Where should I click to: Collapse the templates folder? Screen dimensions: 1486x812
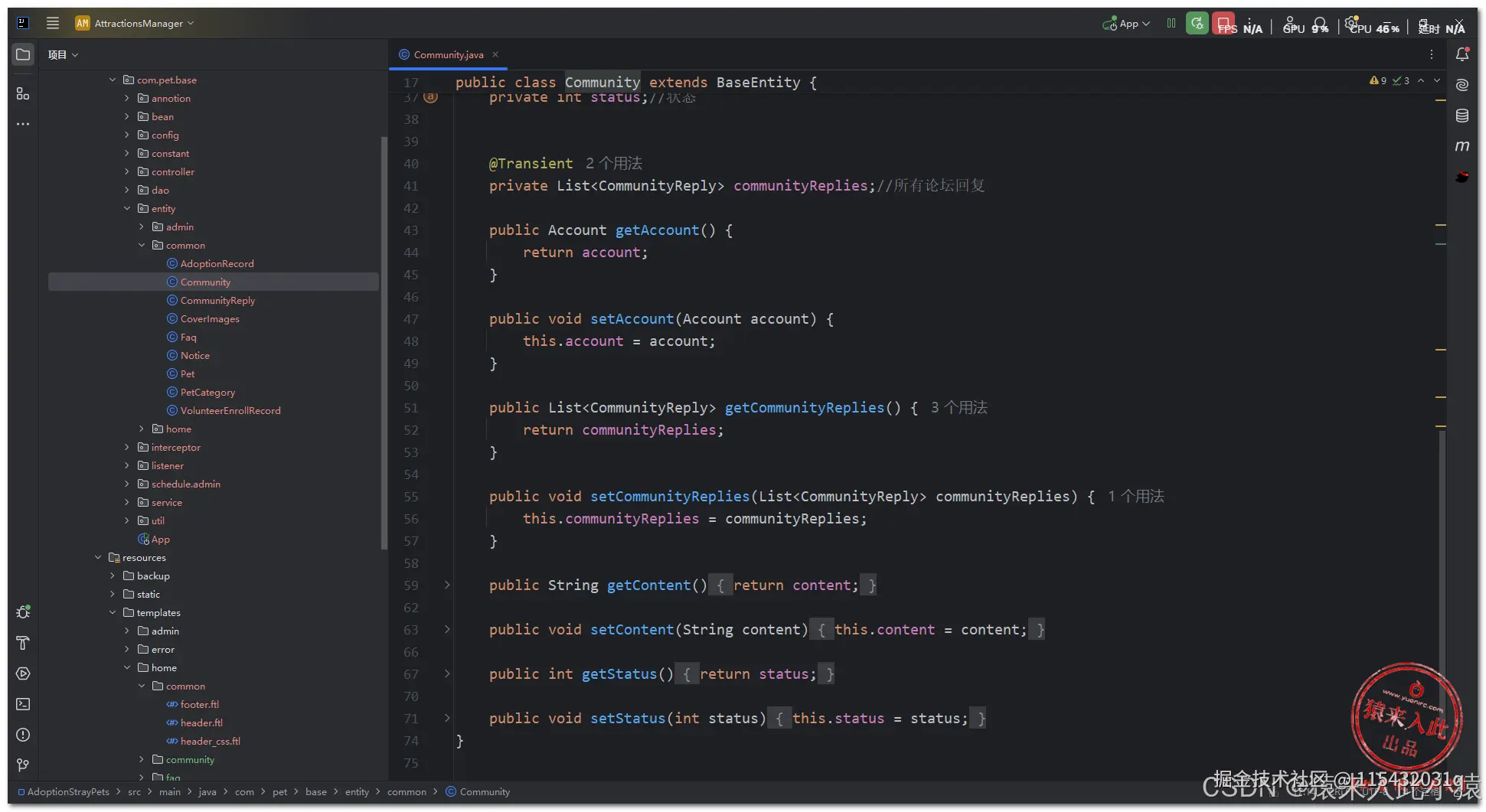point(113,612)
